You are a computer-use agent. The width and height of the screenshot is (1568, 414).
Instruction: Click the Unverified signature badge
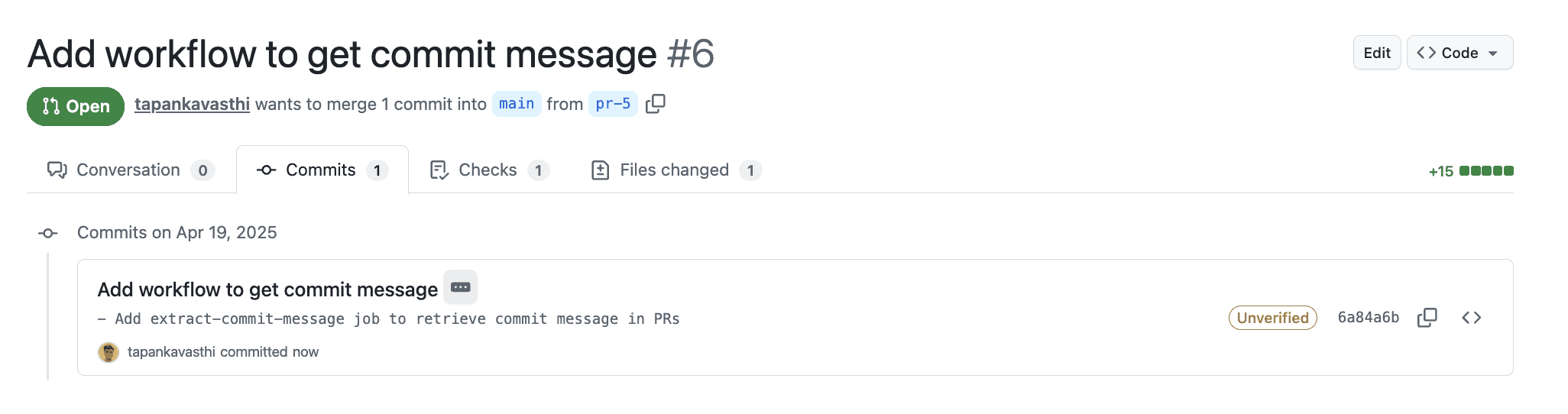tap(1273, 318)
